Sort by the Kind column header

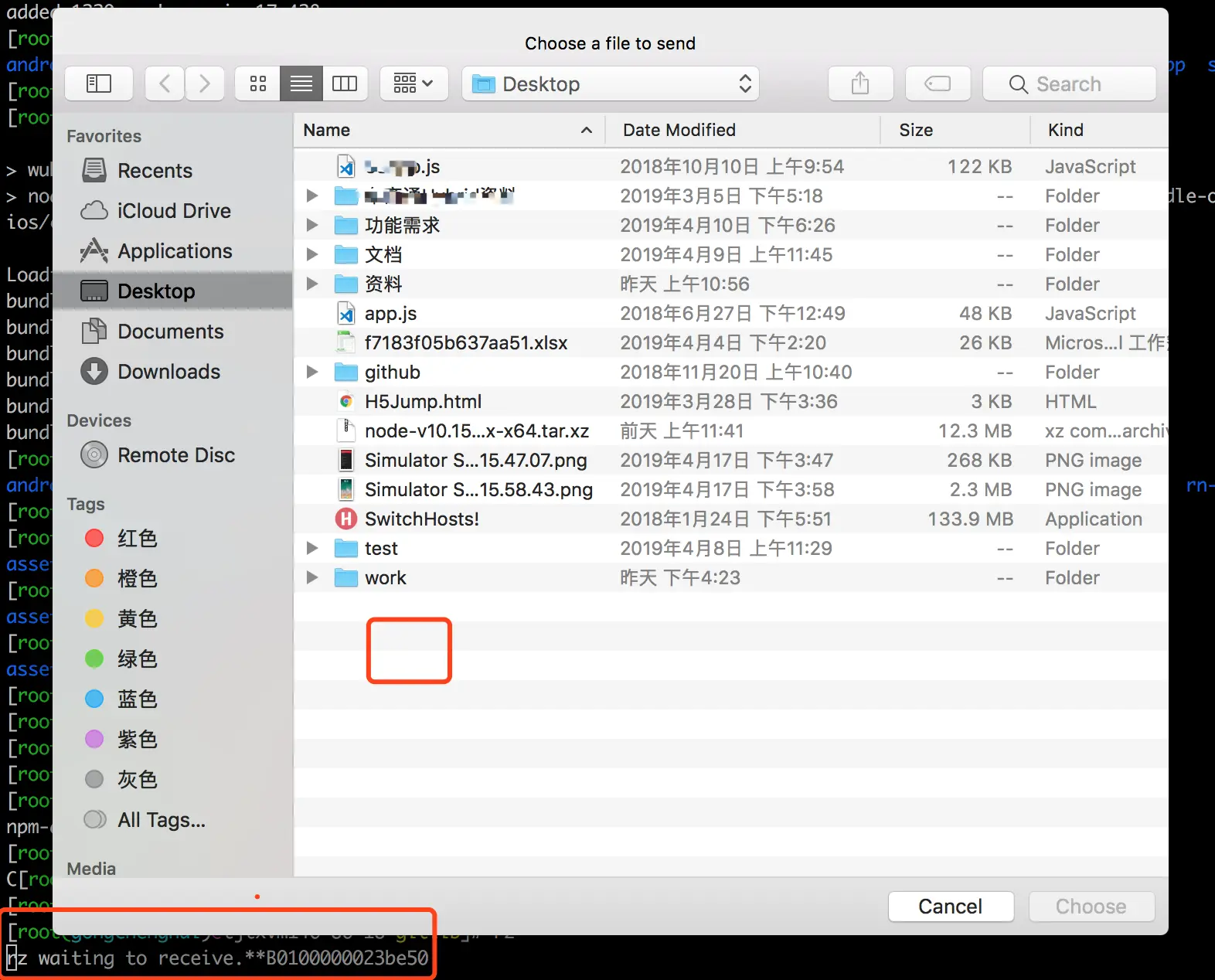tap(1099, 130)
